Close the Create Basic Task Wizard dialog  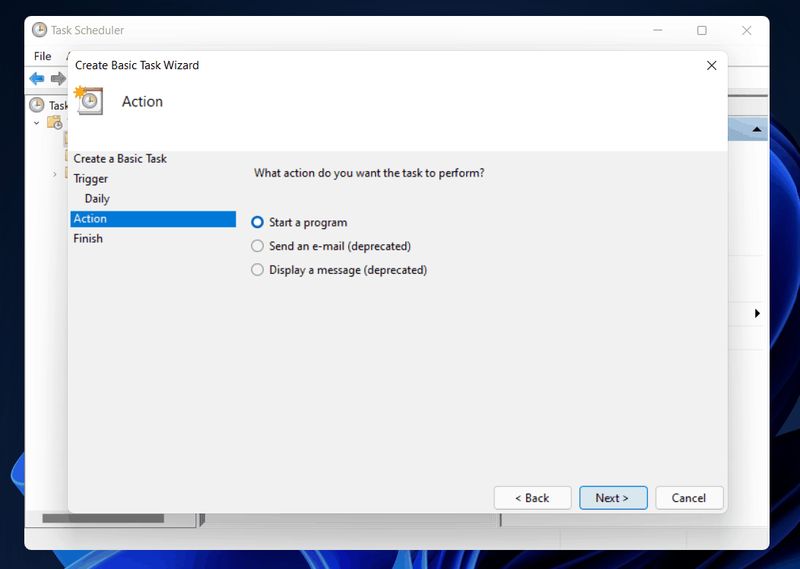click(711, 65)
